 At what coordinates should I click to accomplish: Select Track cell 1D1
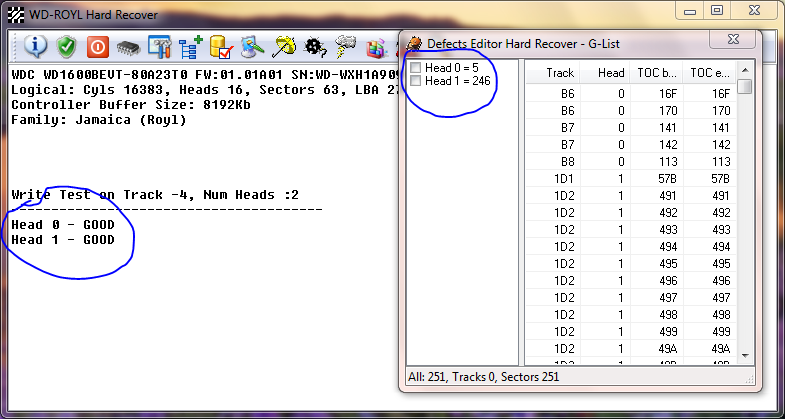[553, 178]
